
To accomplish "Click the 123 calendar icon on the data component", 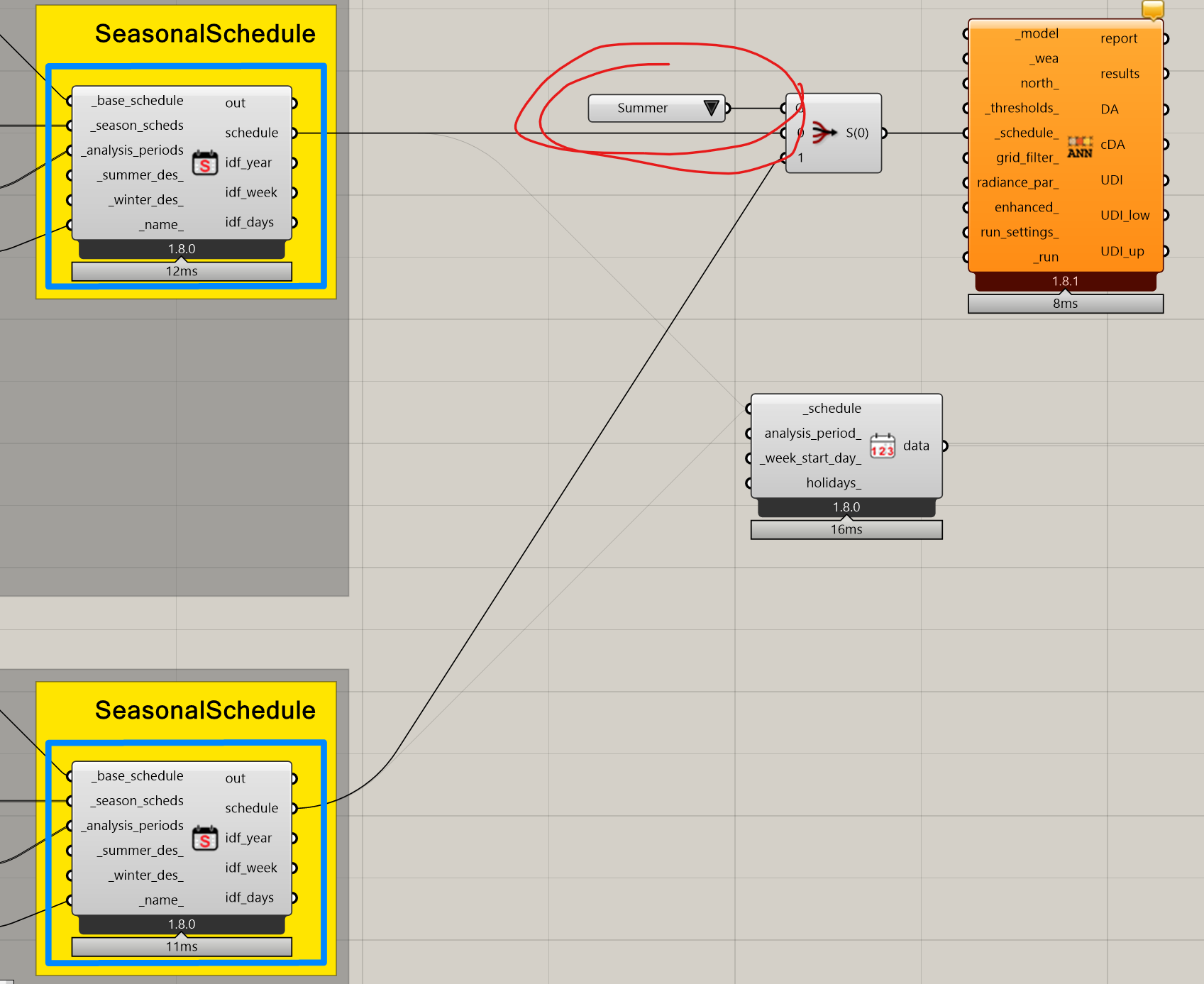I will click(882, 446).
